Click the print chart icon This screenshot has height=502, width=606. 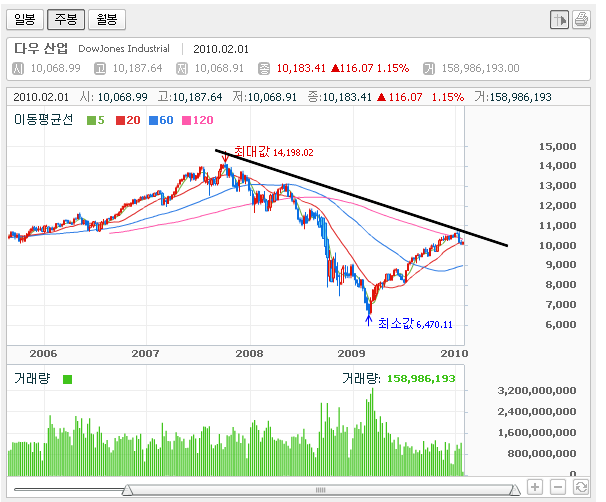tap(581, 19)
